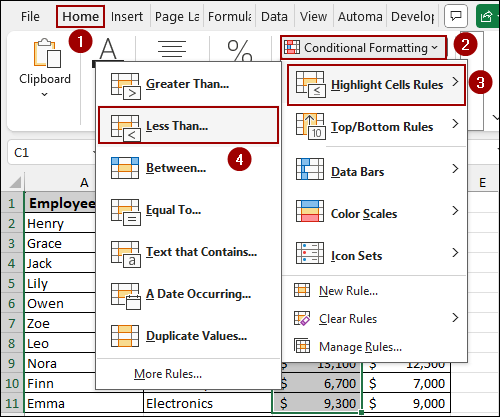This screenshot has width=500, height=417.
Task: Click the Duplicate Values icon
Action: point(125,336)
